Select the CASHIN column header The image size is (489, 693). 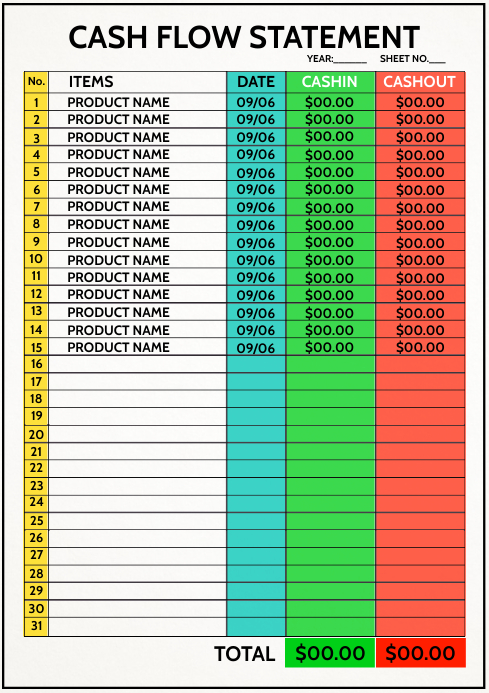(x=329, y=82)
